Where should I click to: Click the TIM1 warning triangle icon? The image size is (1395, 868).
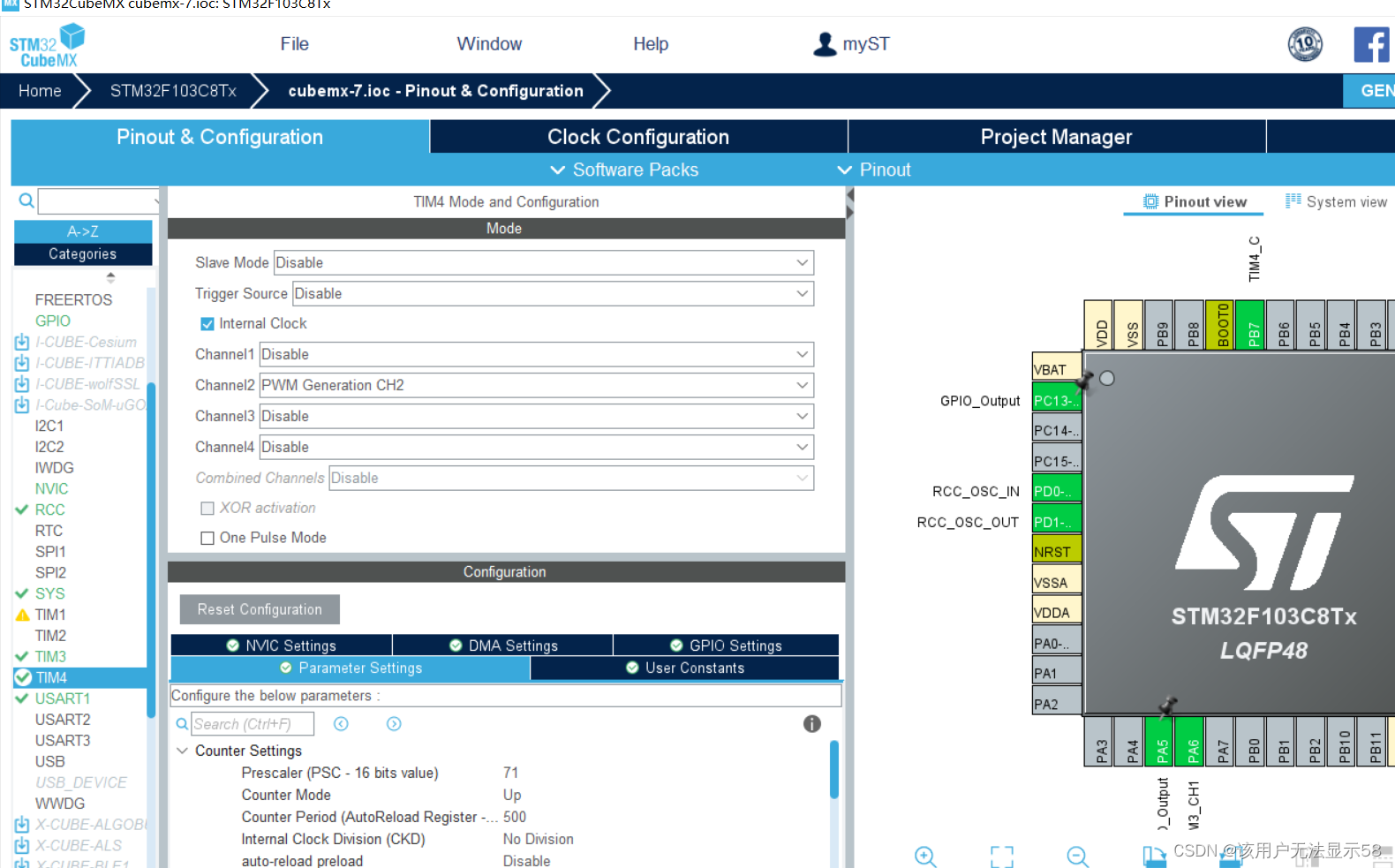click(23, 615)
